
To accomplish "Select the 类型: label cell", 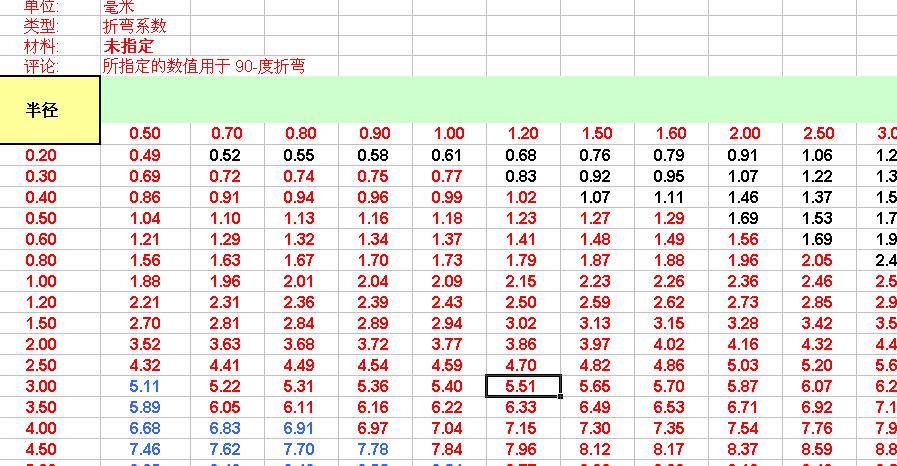I will click(50, 26).
